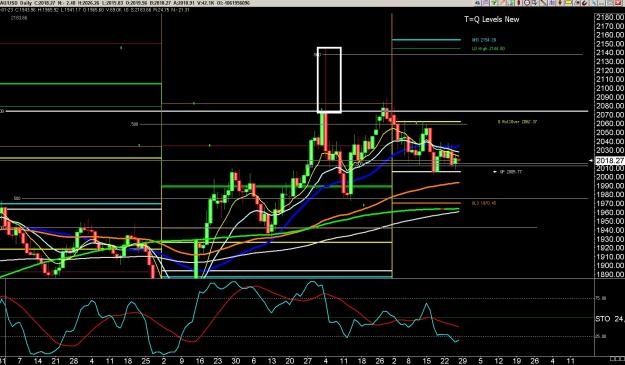Click the yellow highlighted toolbar icon
Viewport: 625px width, 365px height.
tap(569, 2)
